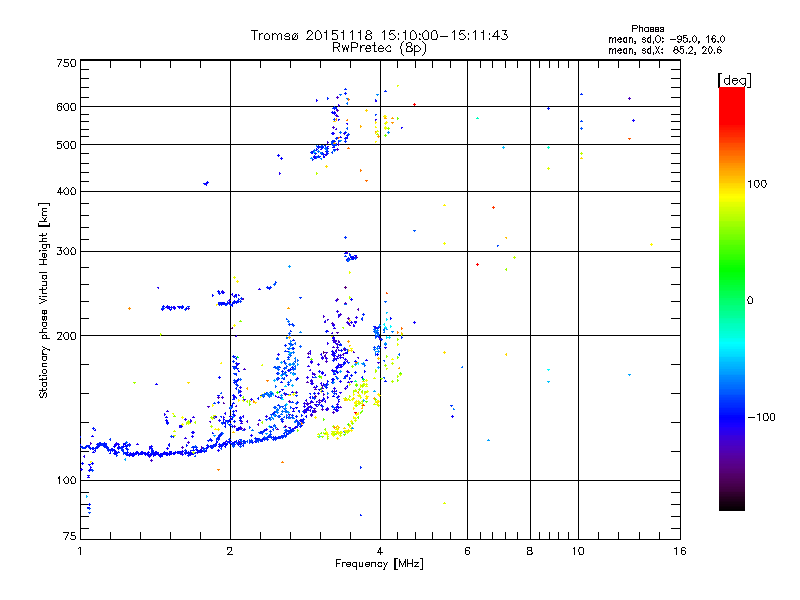Click the '[deg]' colorbar unit label
This screenshot has width=800, height=600.
coord(734,80)
